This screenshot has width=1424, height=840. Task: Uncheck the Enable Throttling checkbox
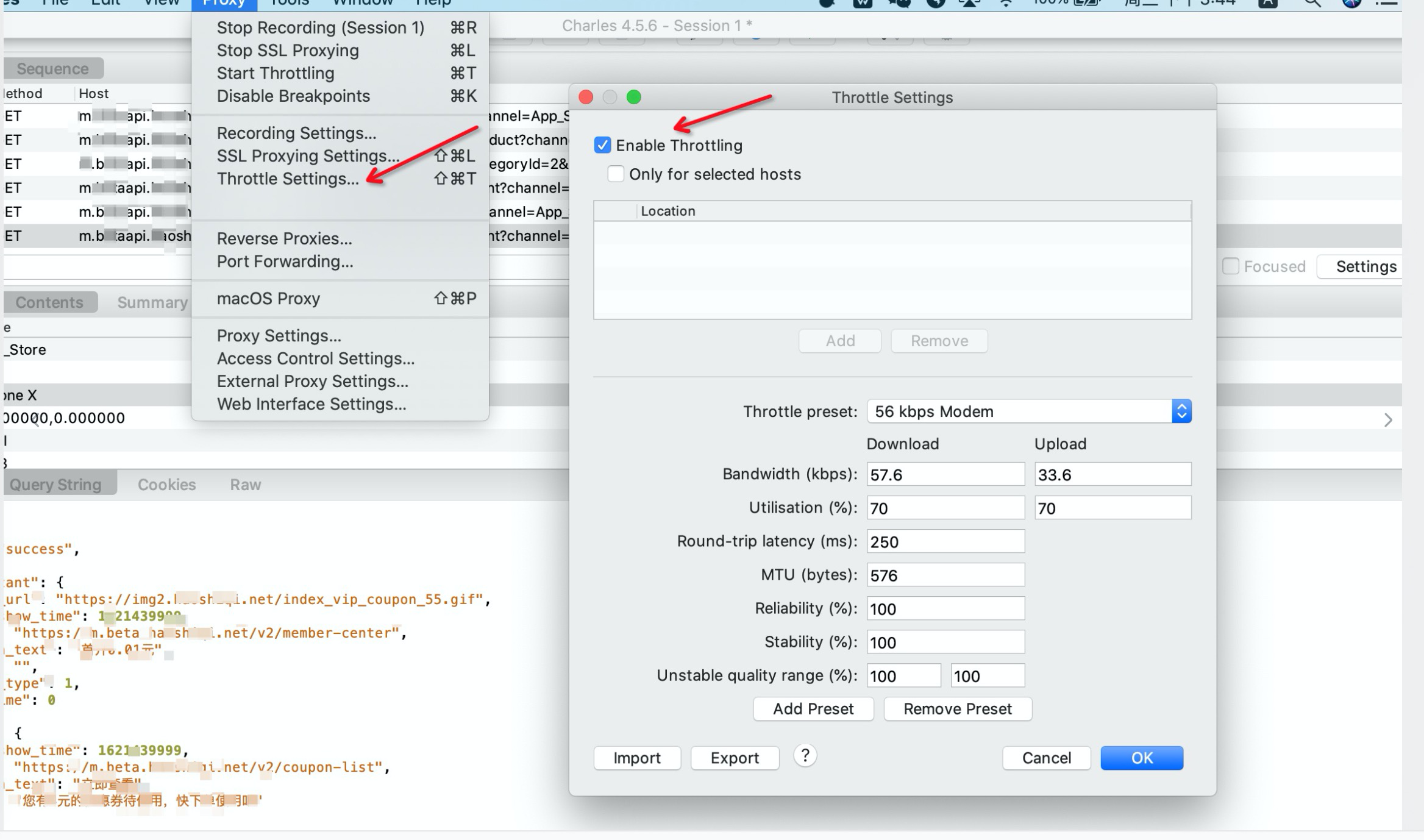[x=602, y=145]
